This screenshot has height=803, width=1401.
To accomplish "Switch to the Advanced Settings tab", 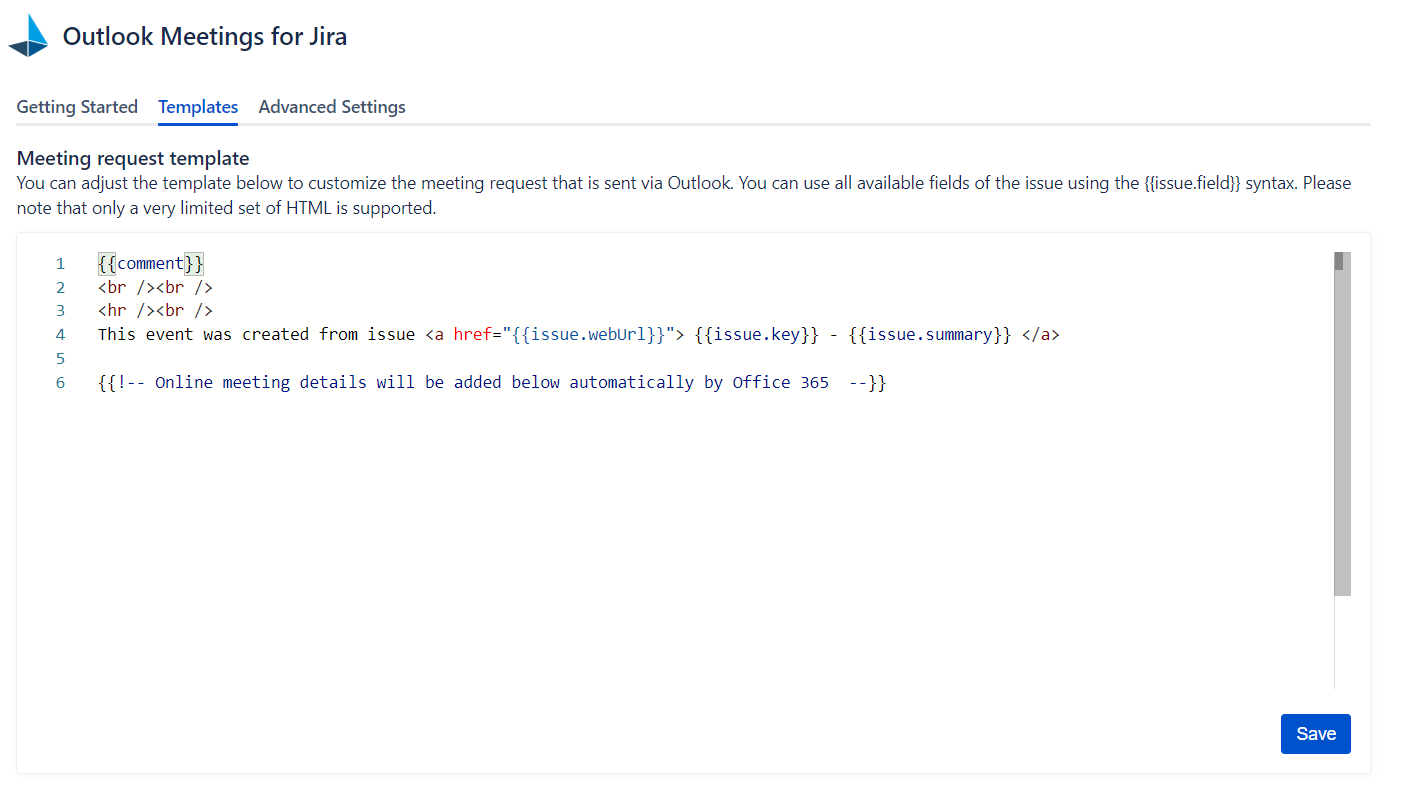I will 332,107.
